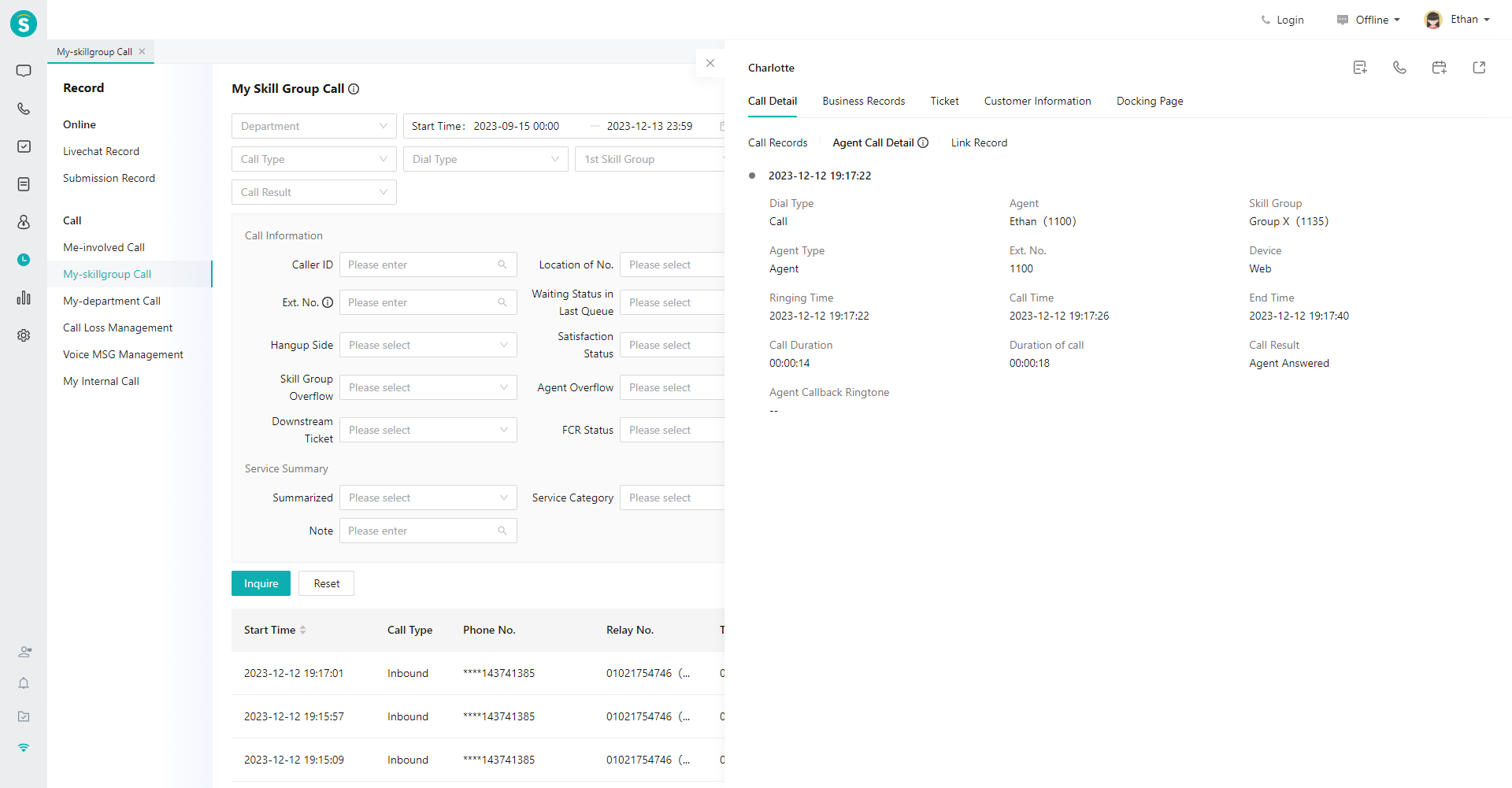Close the Charlotte detail panel
Image resolution: width=1512 pixels, height=788 pixels.
(x=710, y=63)
